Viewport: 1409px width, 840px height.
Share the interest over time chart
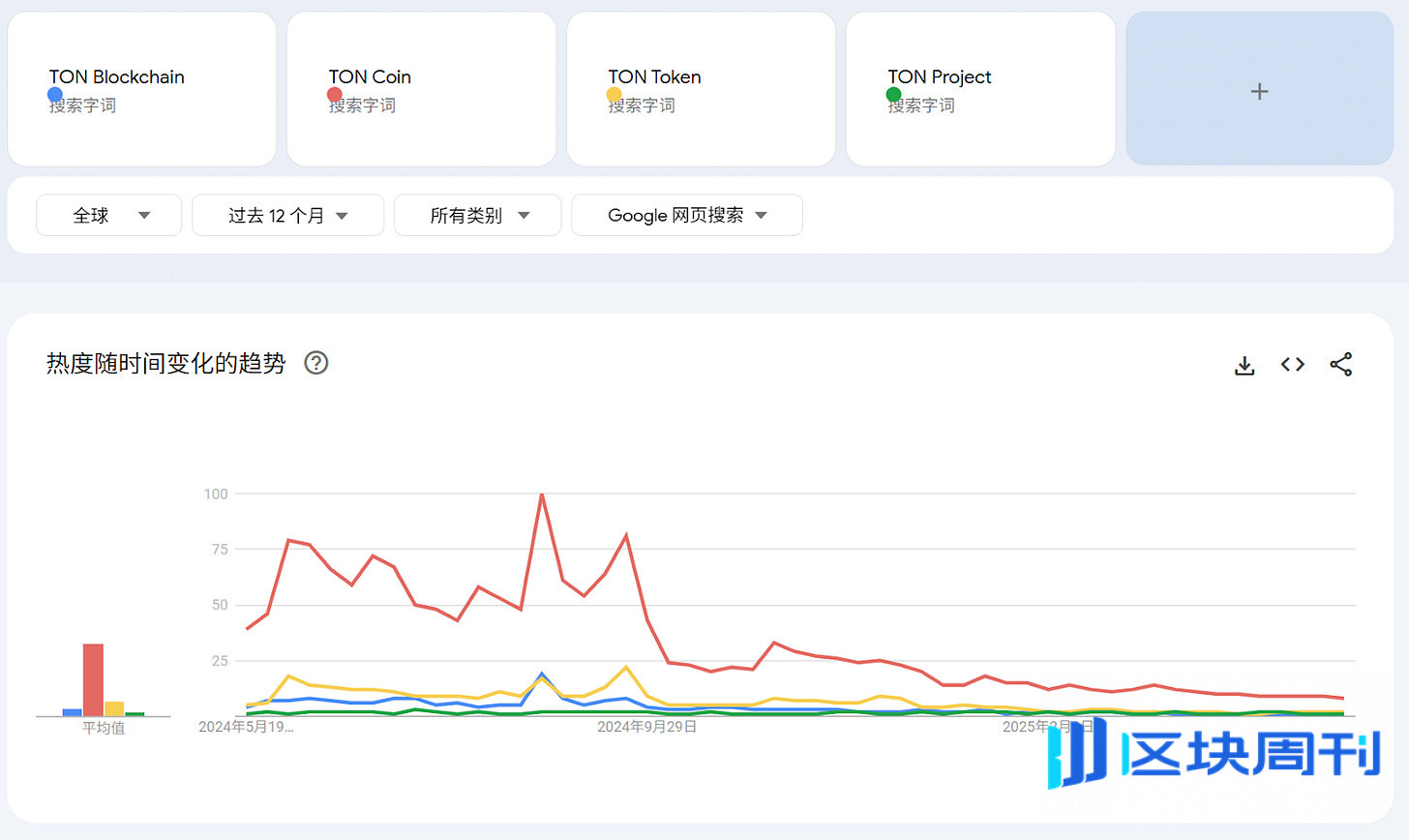pyautogui.click(x=1340, y=365)
